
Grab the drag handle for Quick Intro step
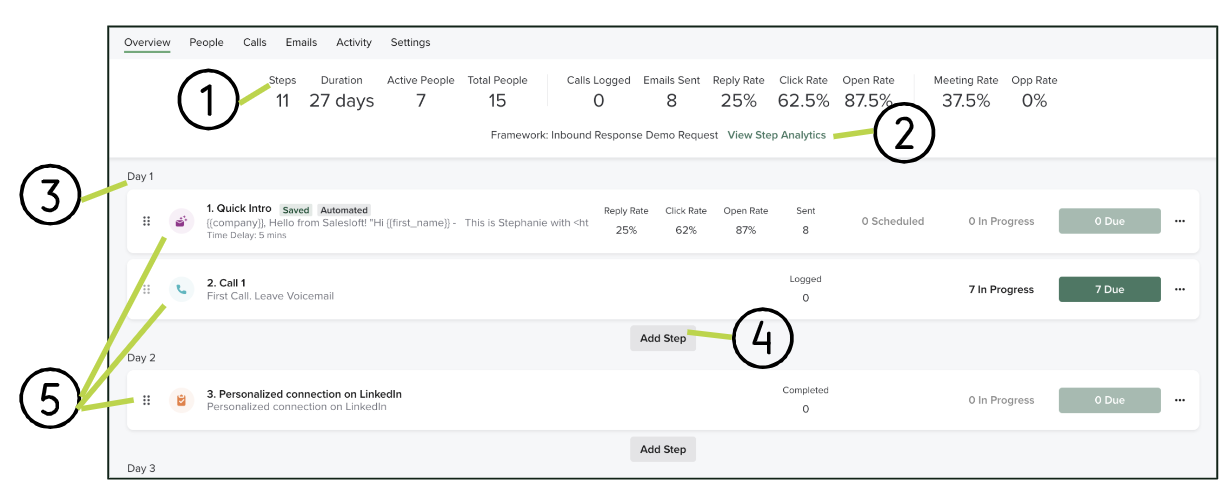[x=147, y=221]
